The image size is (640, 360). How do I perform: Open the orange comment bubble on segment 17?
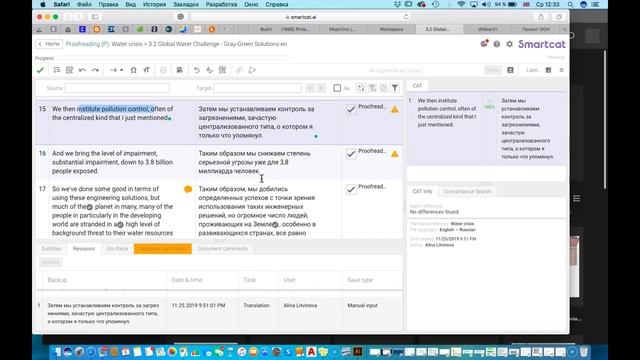coord(188,189)
